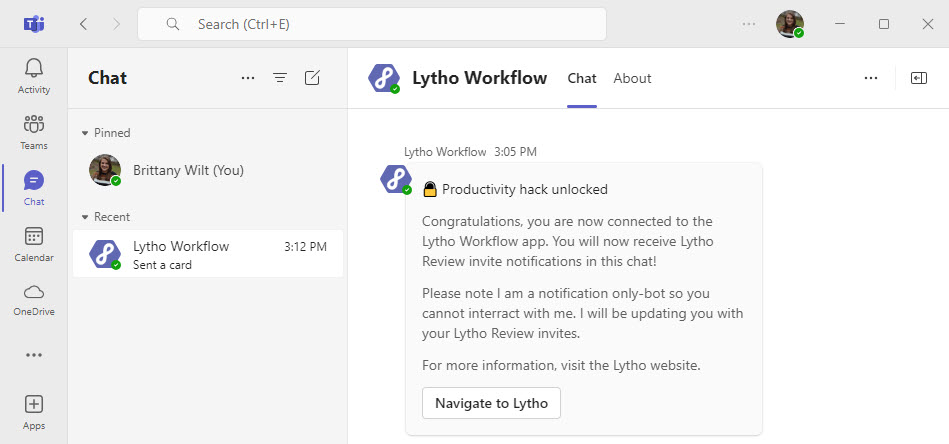This screenshot has height=444, width=949.
Task: Filter the chat list
Action: pyautogui.click(x=280, y=78)
